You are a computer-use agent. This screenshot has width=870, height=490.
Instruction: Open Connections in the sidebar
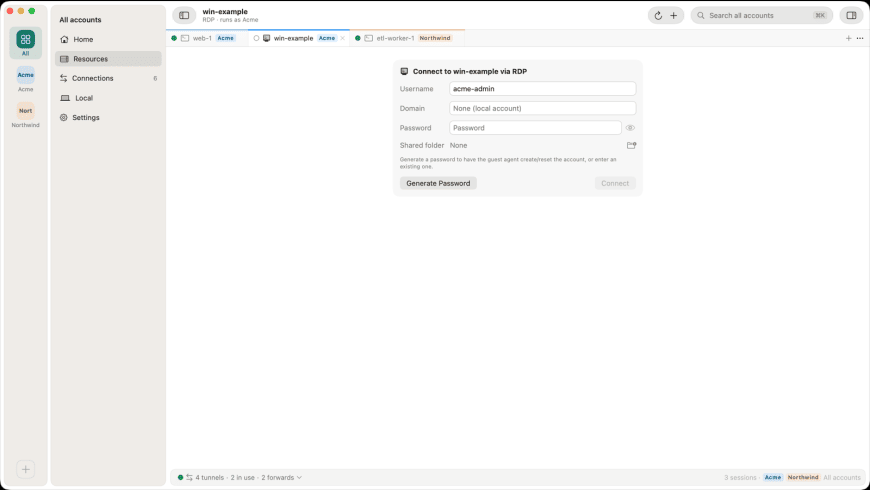click(x=108, y=78)
